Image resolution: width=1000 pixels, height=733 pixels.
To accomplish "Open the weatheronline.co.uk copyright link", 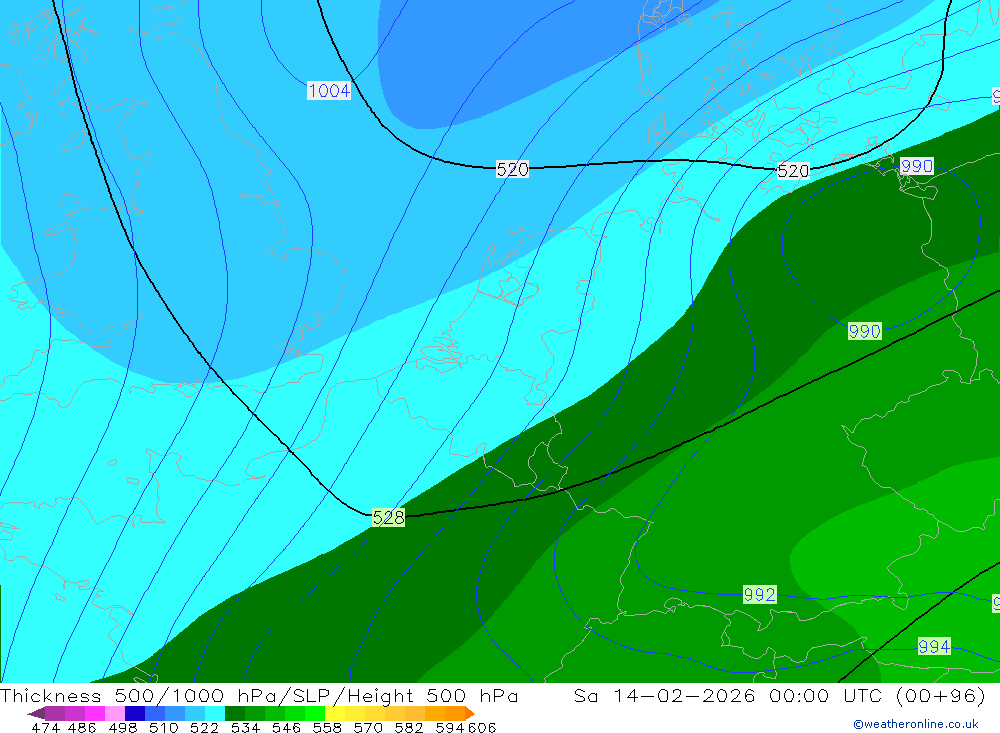I will tap(916, 724).
